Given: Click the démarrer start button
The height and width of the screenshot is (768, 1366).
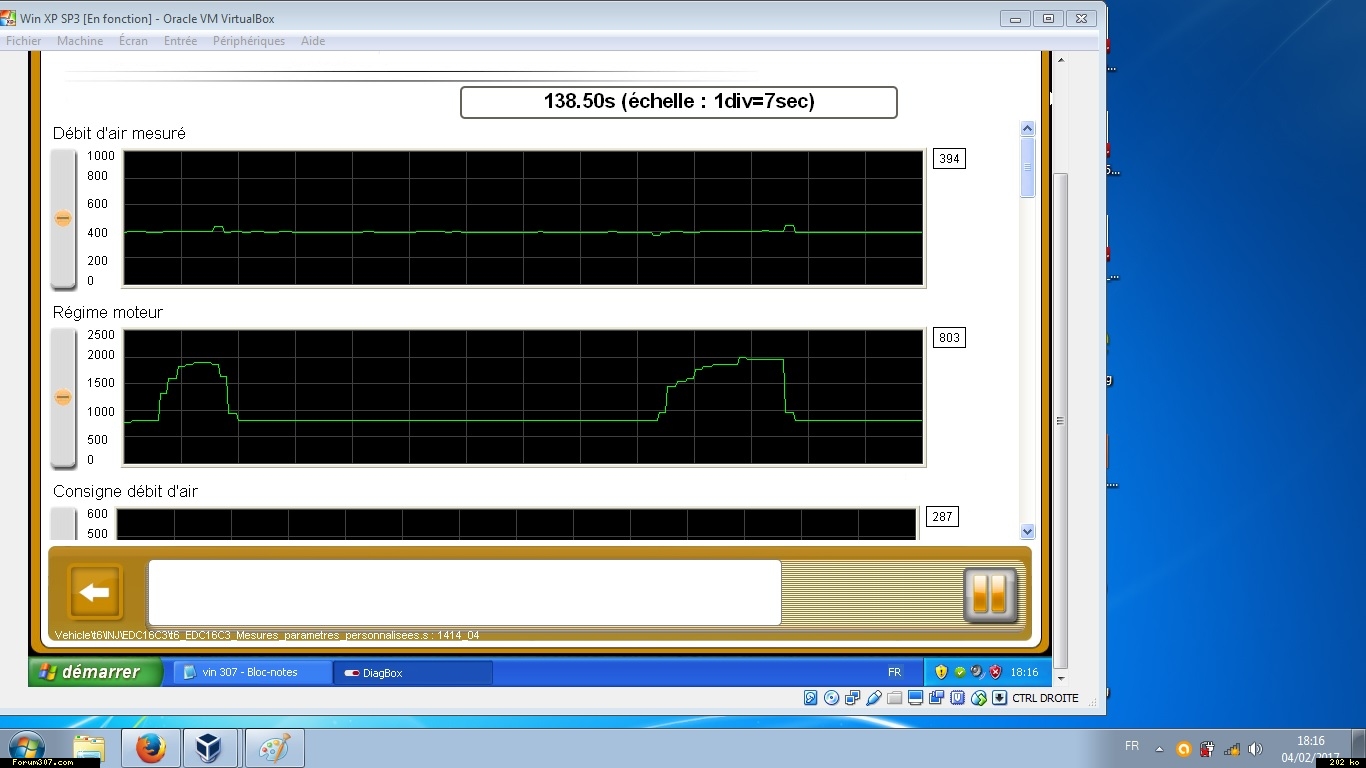Looking at the screenshot, I should 95,672.
